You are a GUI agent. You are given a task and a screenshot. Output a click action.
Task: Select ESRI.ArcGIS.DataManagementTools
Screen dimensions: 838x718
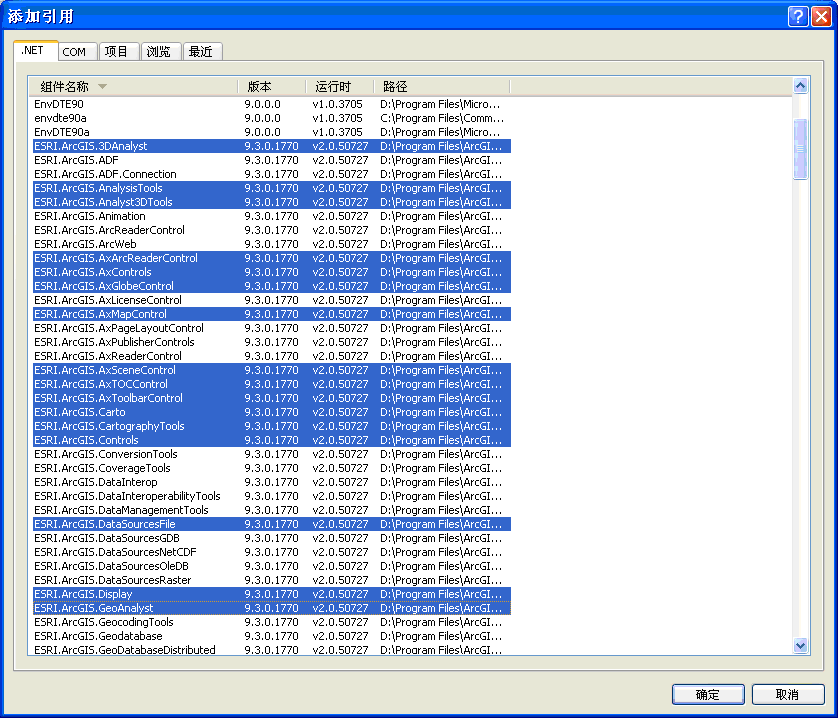point(271,510)
